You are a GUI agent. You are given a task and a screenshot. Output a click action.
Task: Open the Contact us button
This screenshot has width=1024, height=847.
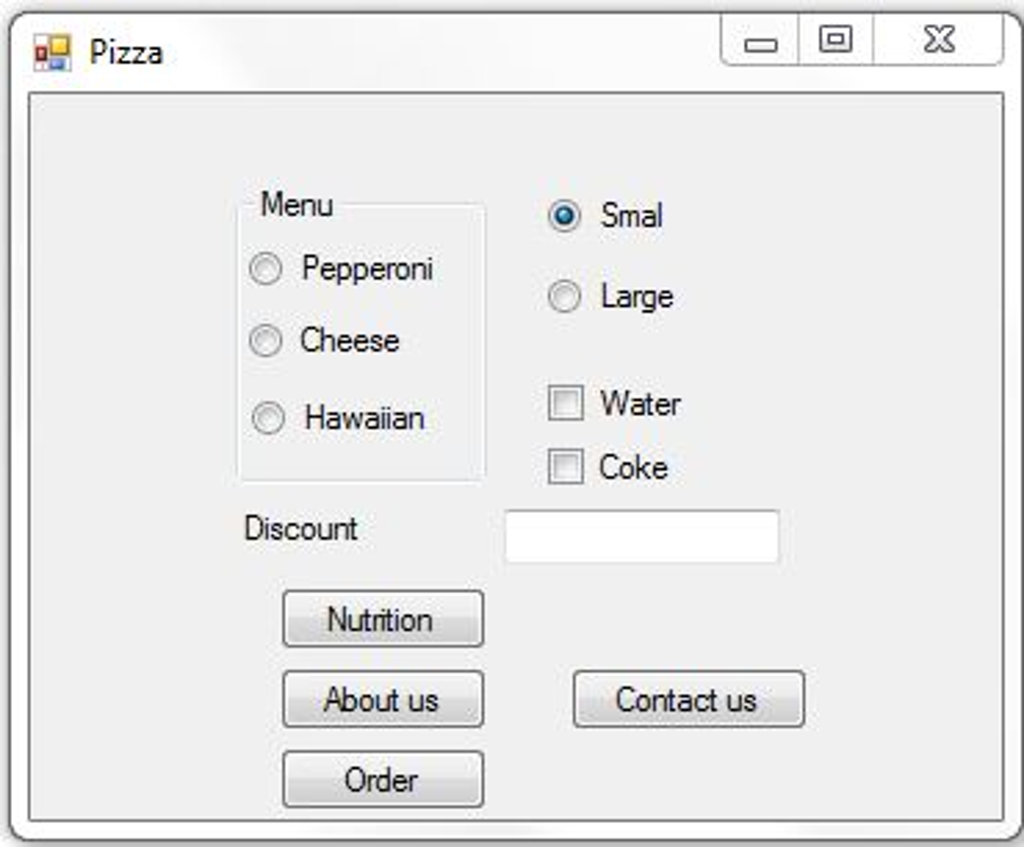689,699
